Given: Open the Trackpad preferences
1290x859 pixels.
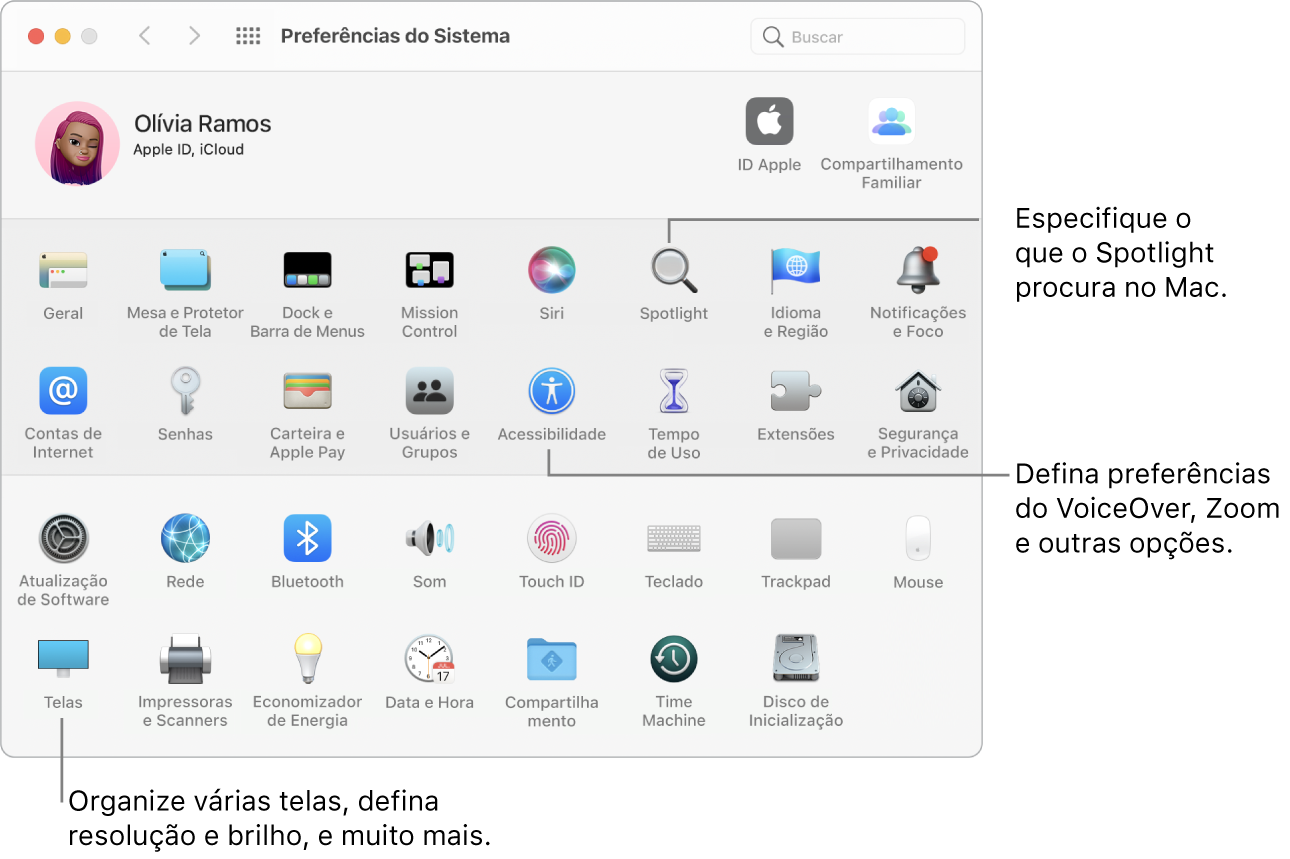Looking at the screenshot, I should pos(796,539).
